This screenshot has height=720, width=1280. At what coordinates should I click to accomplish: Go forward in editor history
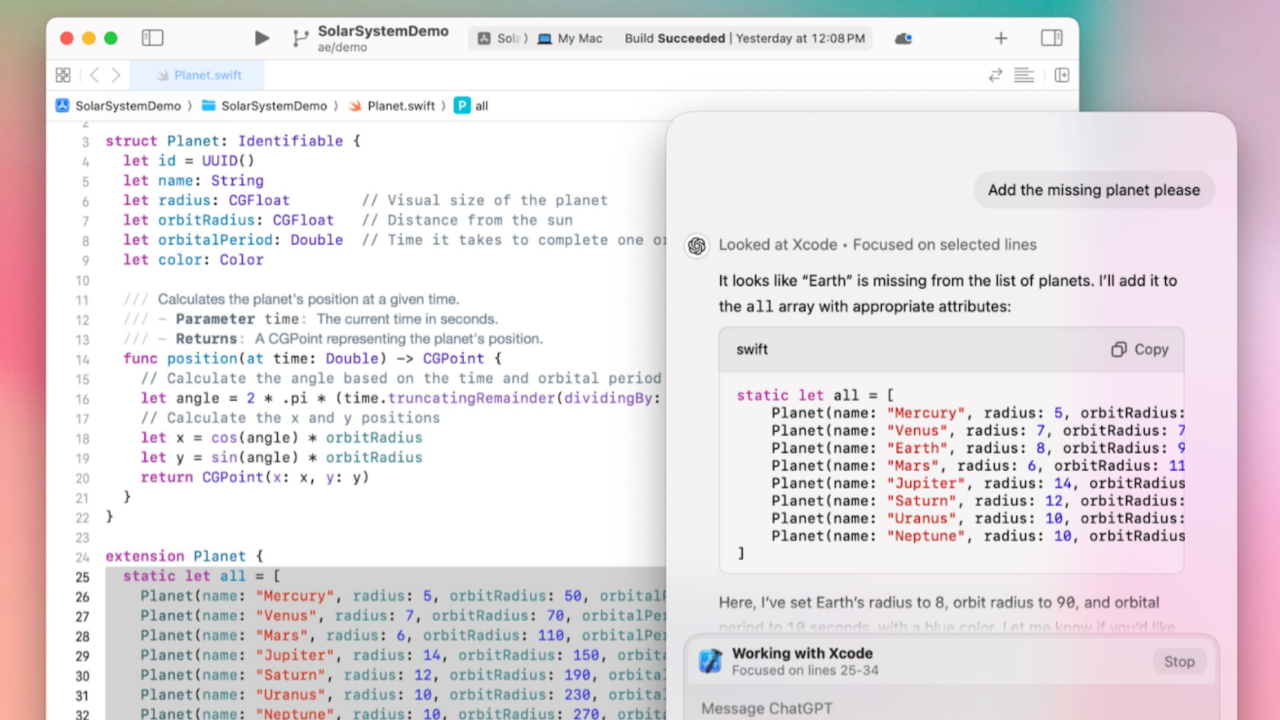click(116, 75)
